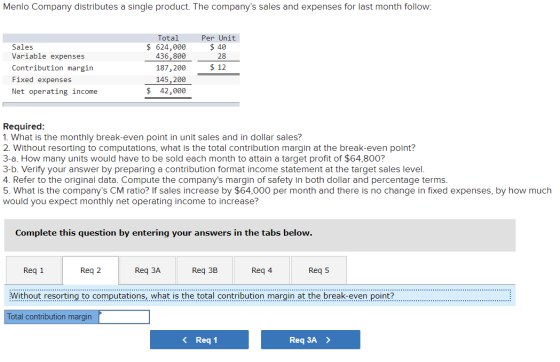
Task: Click the left chevron on the Req 1 button
Action: pyautogui.click(x=185, y=340)
